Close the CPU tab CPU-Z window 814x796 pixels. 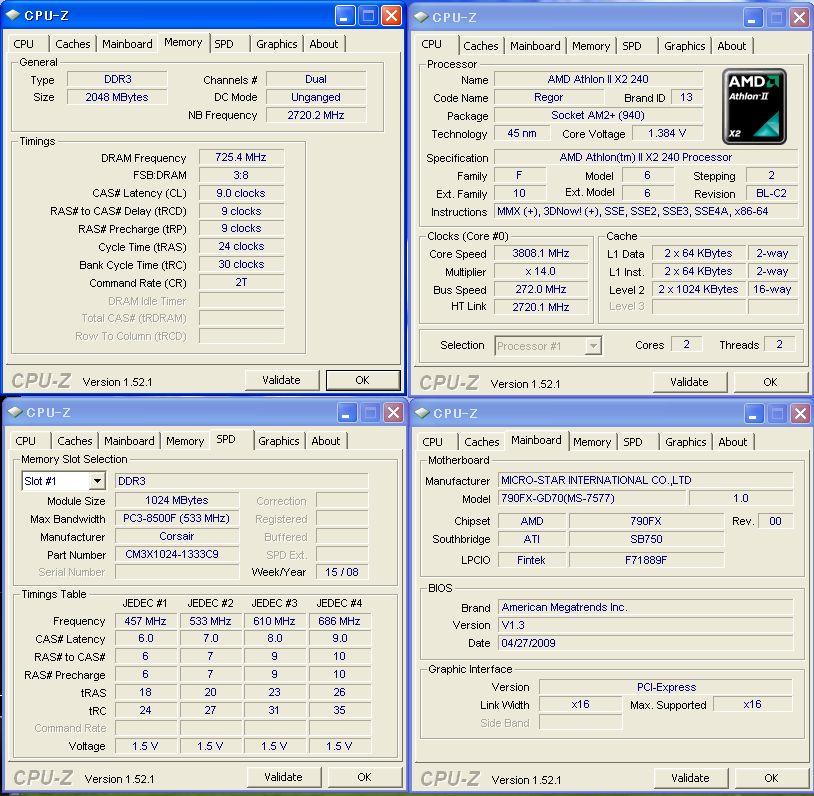click(x=799, y=18)
